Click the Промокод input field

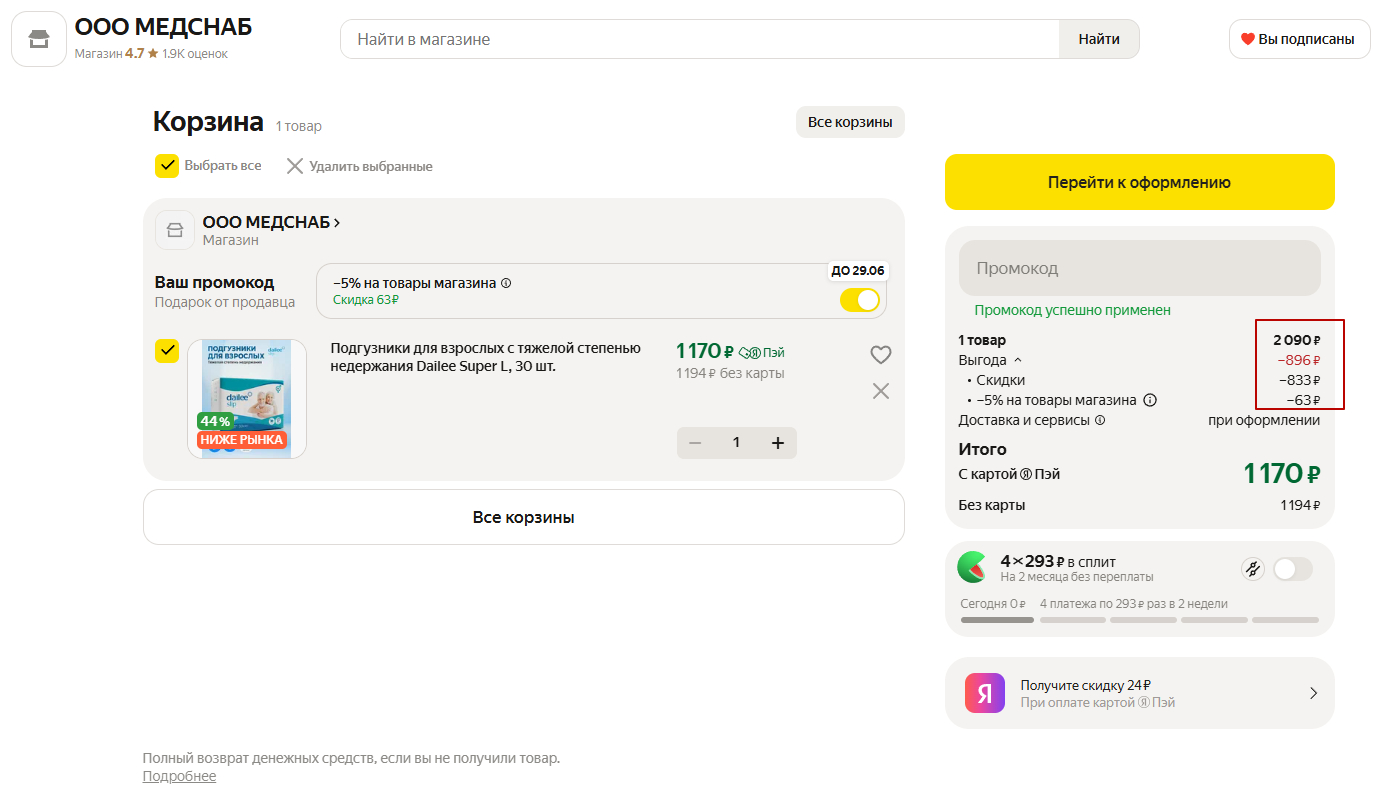pyautogui.click(x=1139, y=268)
